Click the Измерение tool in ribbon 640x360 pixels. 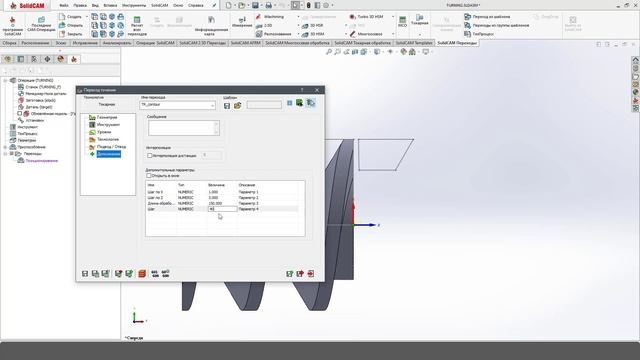coord(242,22)
